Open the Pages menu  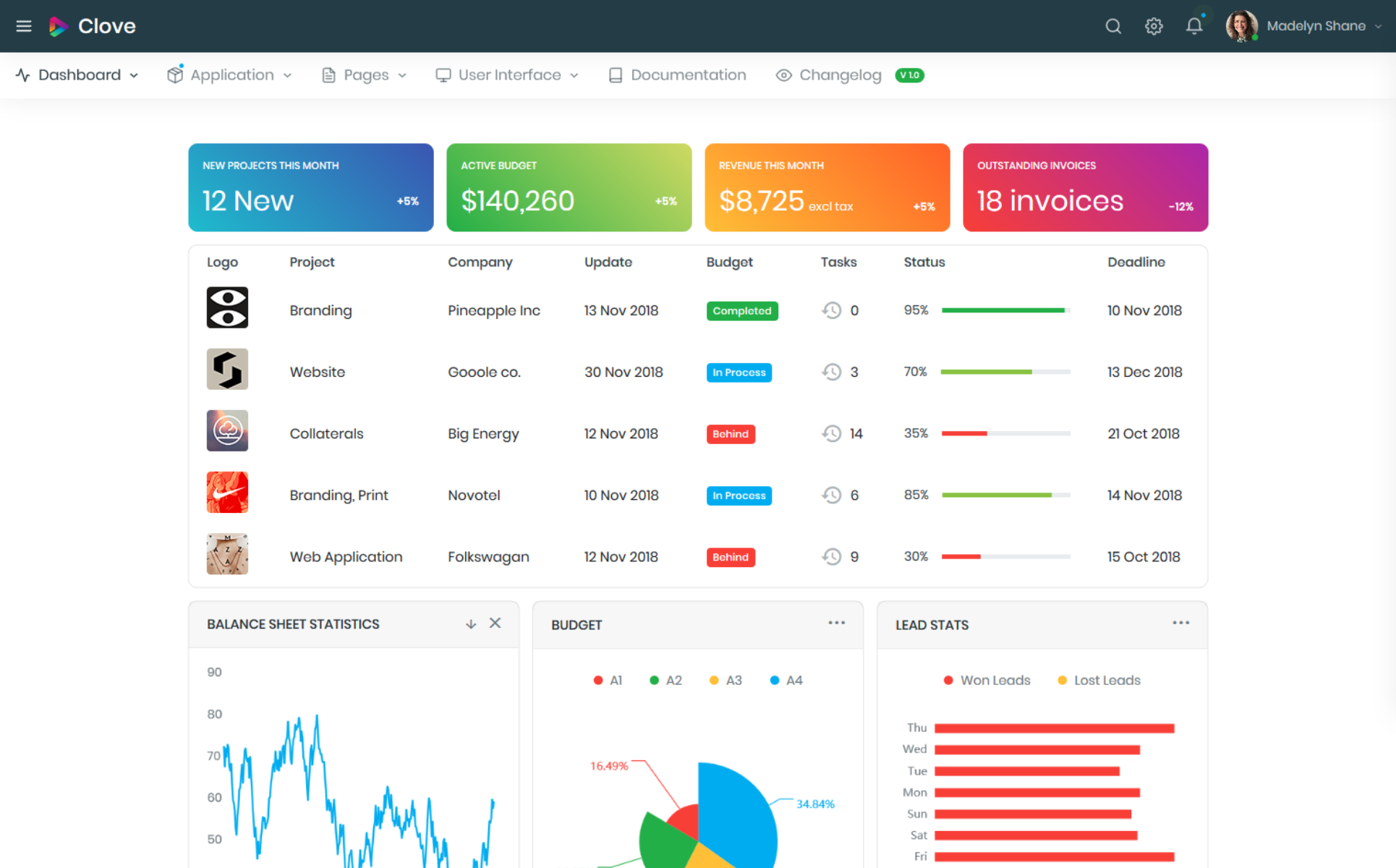364,75
